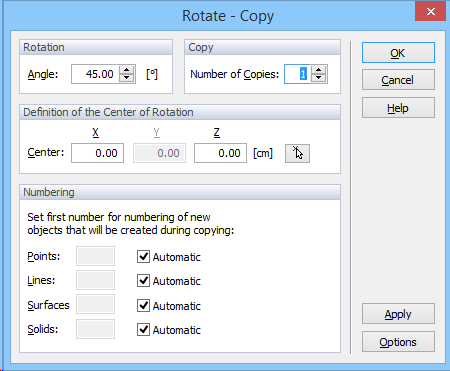450x371 pixels.
Task: Click the Center Z coordinate field
Action: point(220,153)
